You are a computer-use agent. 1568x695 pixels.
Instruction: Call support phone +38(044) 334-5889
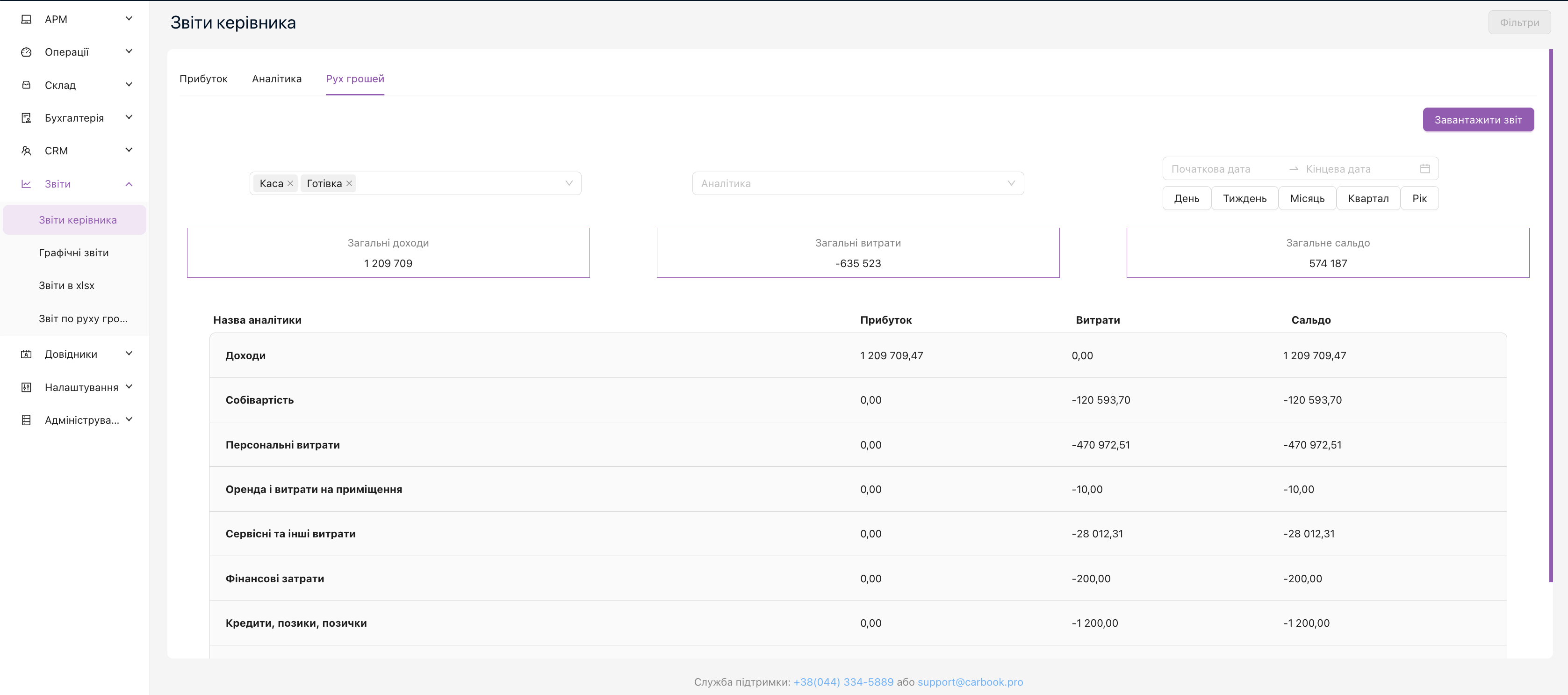pos(843,682)
